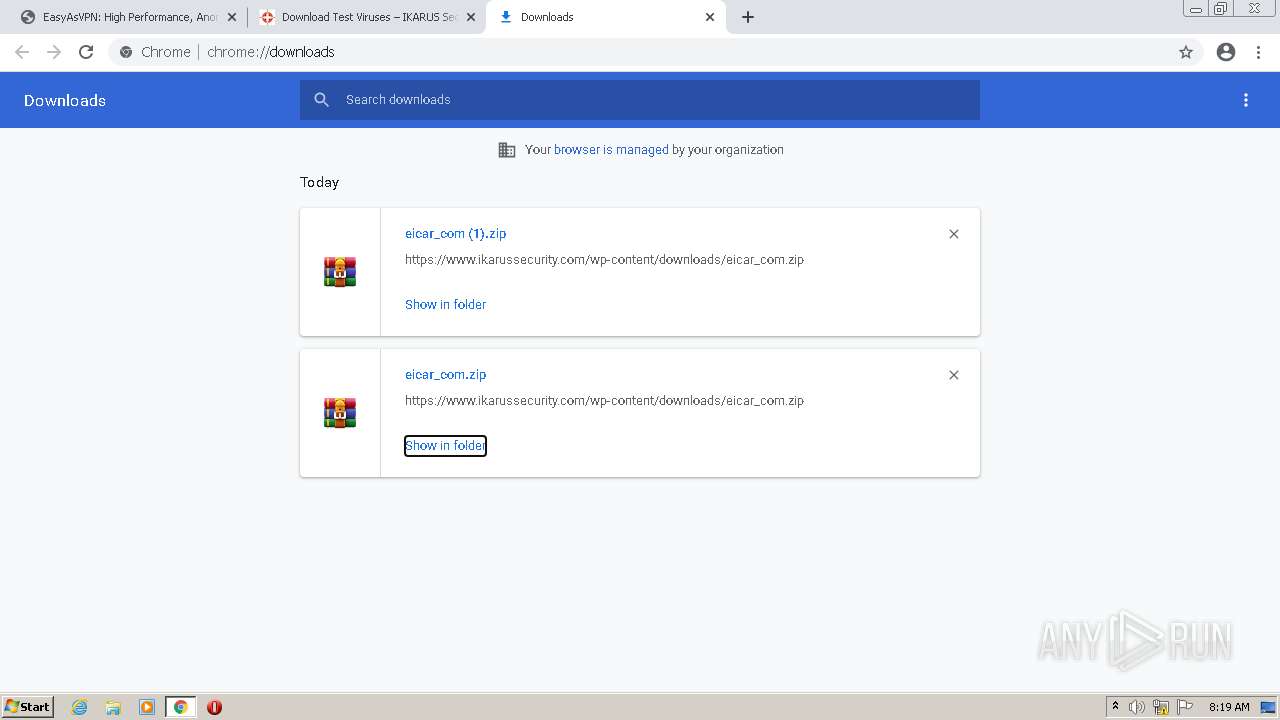Open a new browser tab
Screen dimensions: 1280x720
tap(748, 17)
